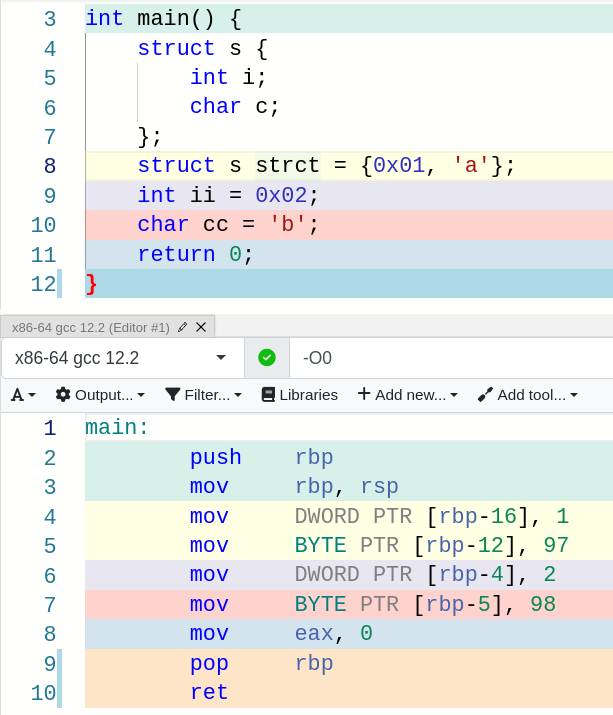The width and height of the screenshot is (613, 715).
Task: Click the 'ret' instruction in assembly line 10
Action: [209, 693]
